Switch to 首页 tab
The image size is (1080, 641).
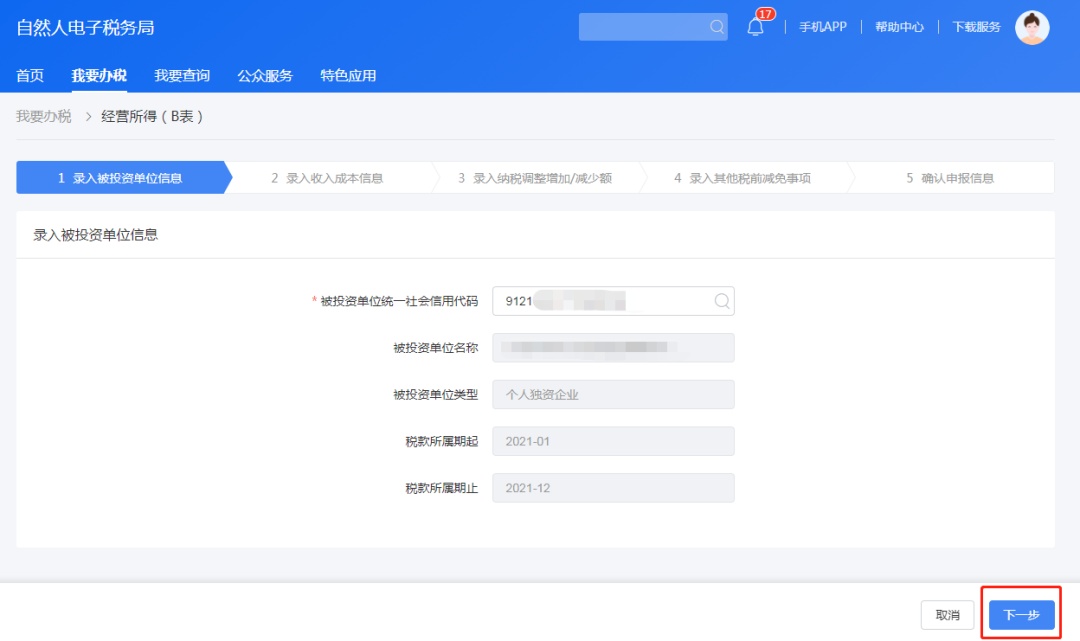point(30,76)
